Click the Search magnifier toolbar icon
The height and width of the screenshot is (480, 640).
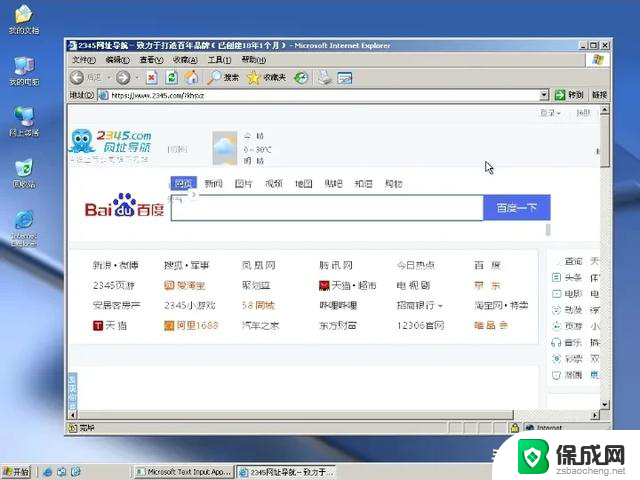pyautogui.click(x=214, y=77)
